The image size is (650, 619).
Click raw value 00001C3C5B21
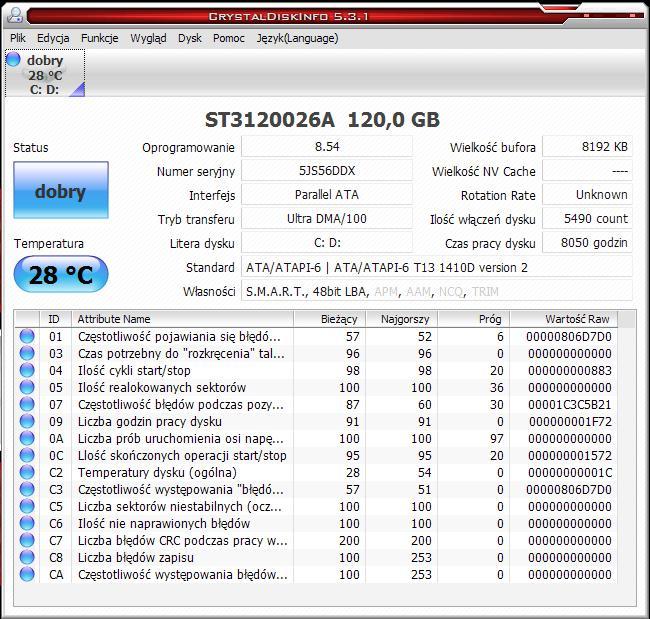pyautogui.click(x=570, y=405)
